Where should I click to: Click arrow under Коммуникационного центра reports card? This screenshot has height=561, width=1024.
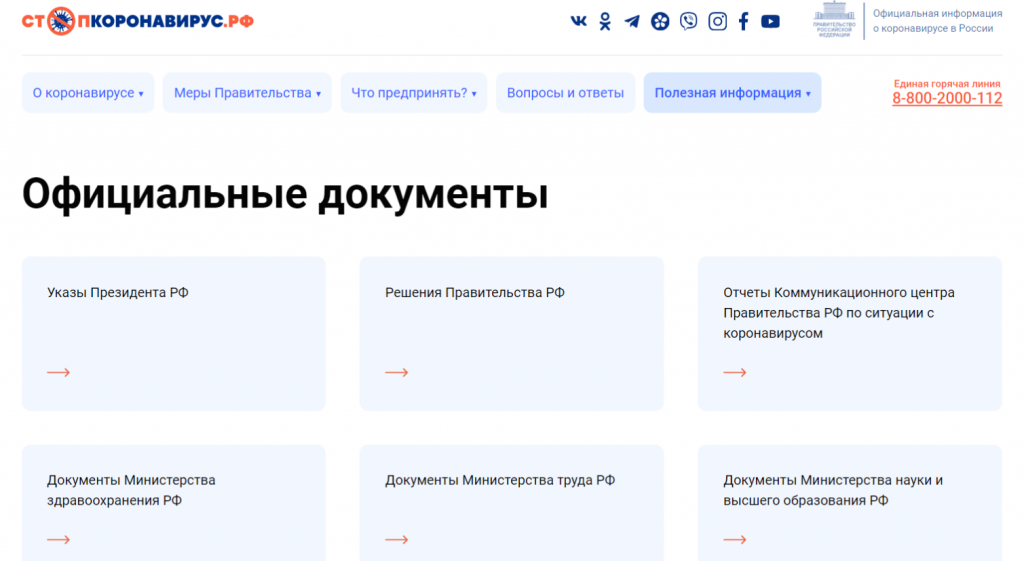(x=735, y=373)
